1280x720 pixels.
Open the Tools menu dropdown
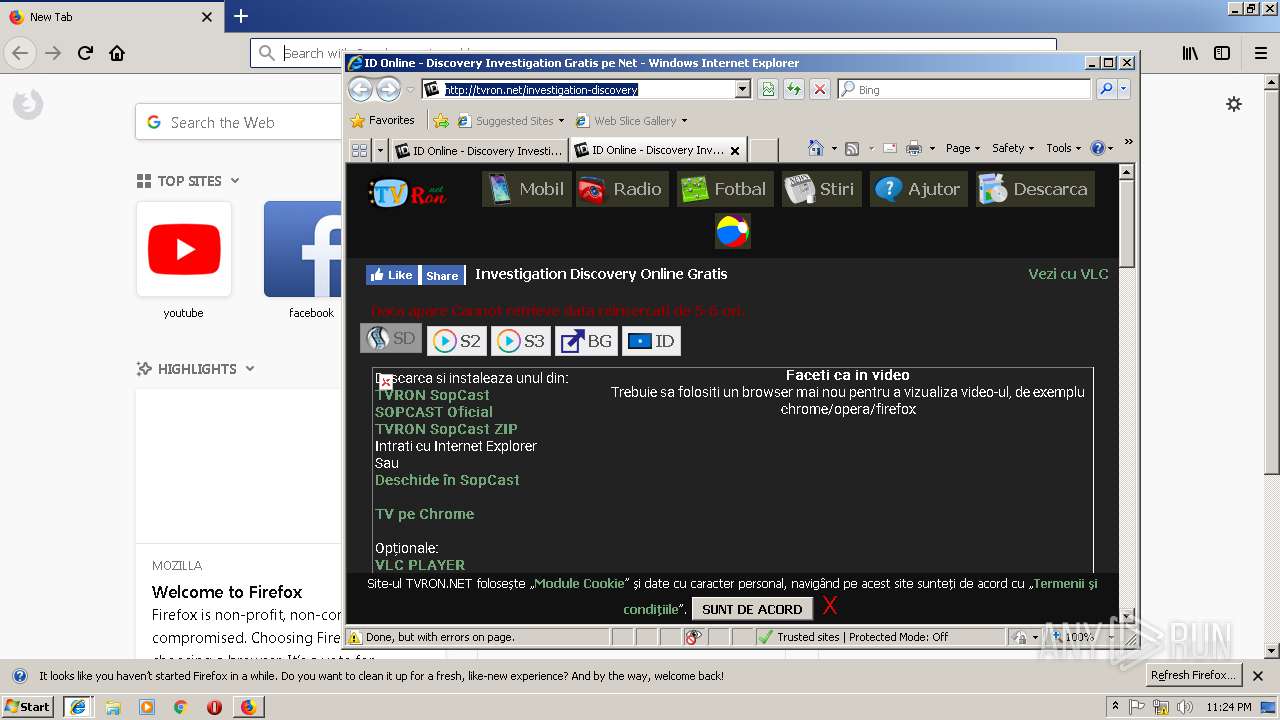(x=1063, y=148)
